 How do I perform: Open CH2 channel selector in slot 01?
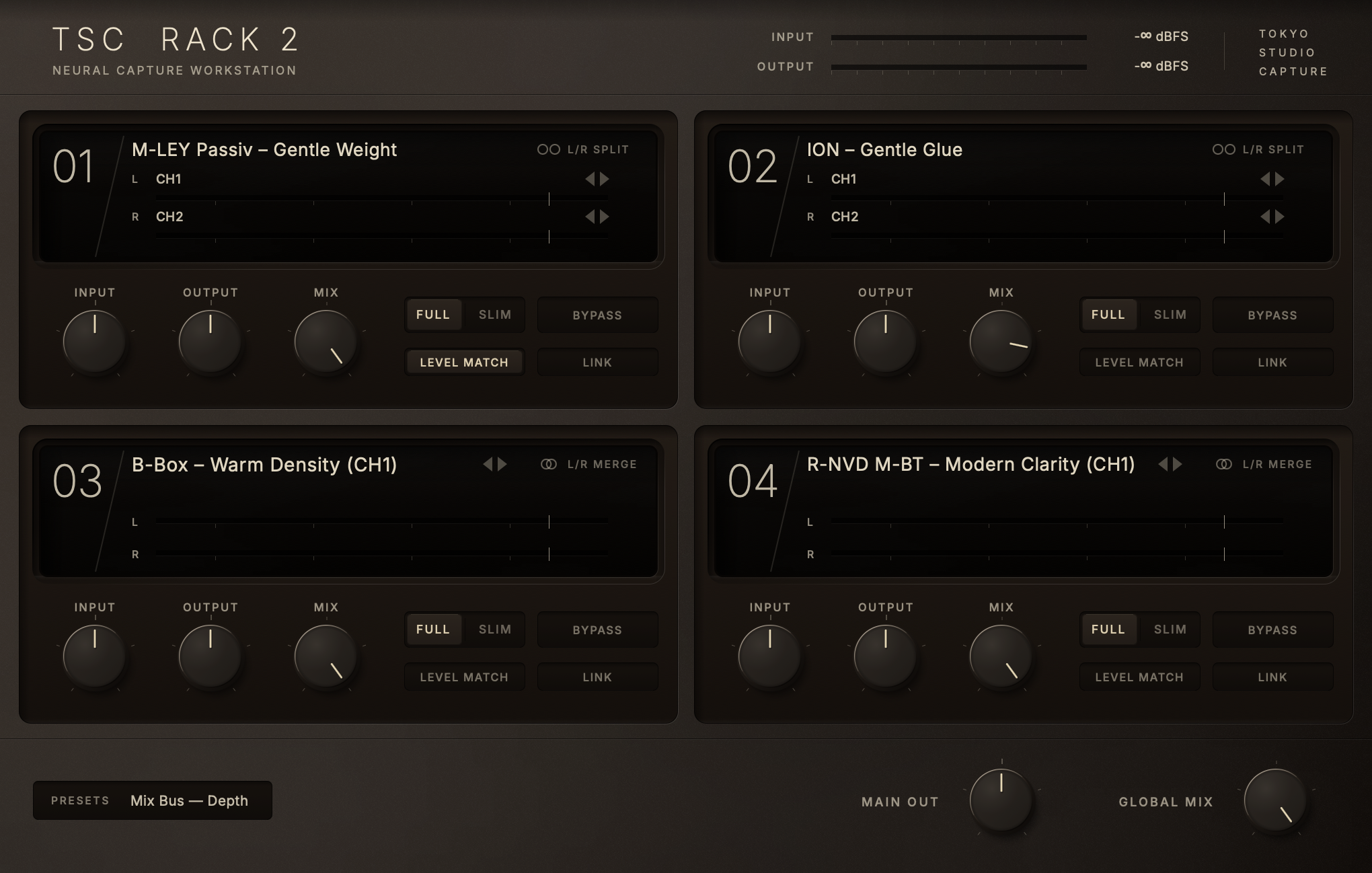tap(169, 217)
